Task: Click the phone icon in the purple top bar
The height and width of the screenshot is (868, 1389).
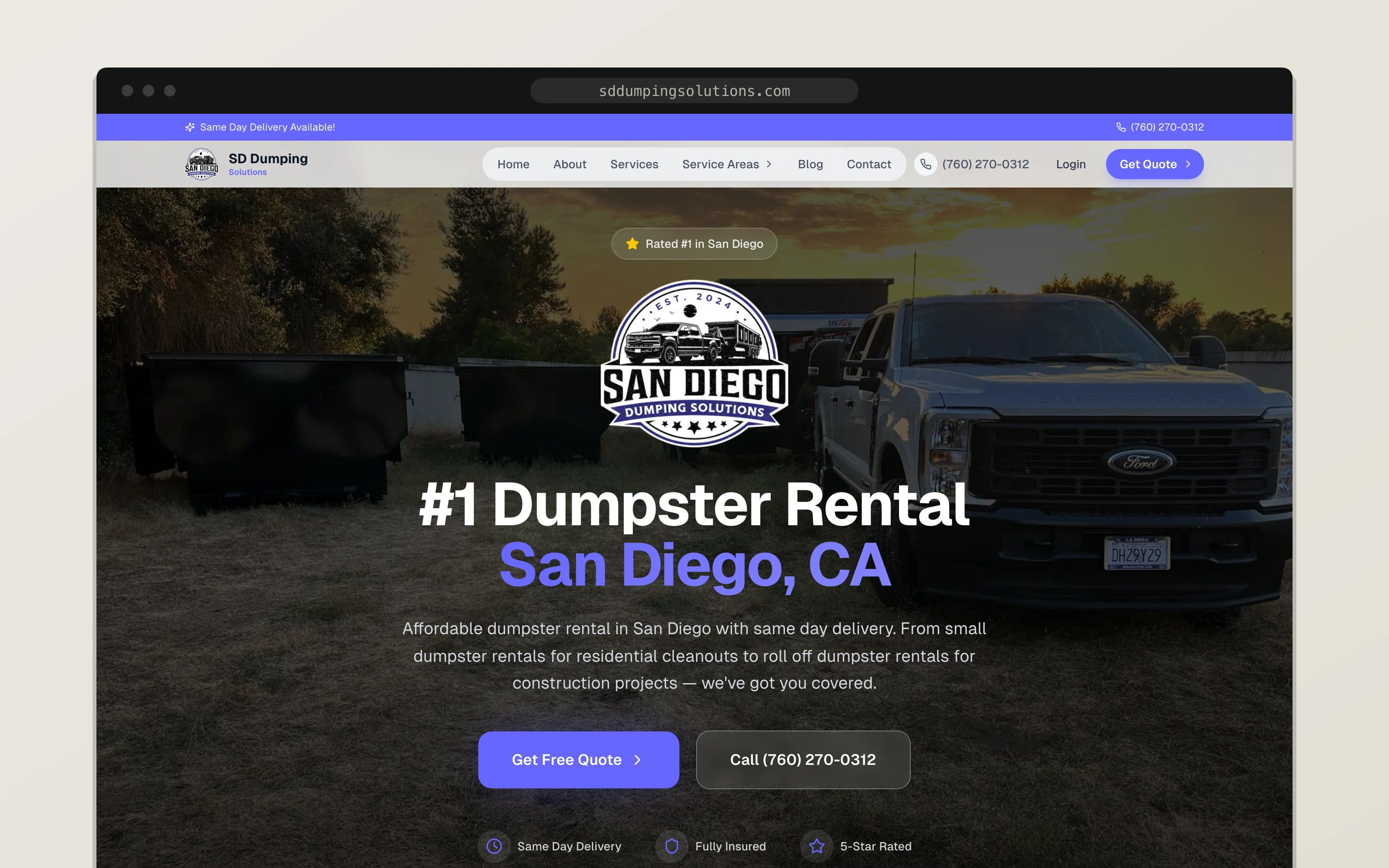Action: click(1120, 127)
